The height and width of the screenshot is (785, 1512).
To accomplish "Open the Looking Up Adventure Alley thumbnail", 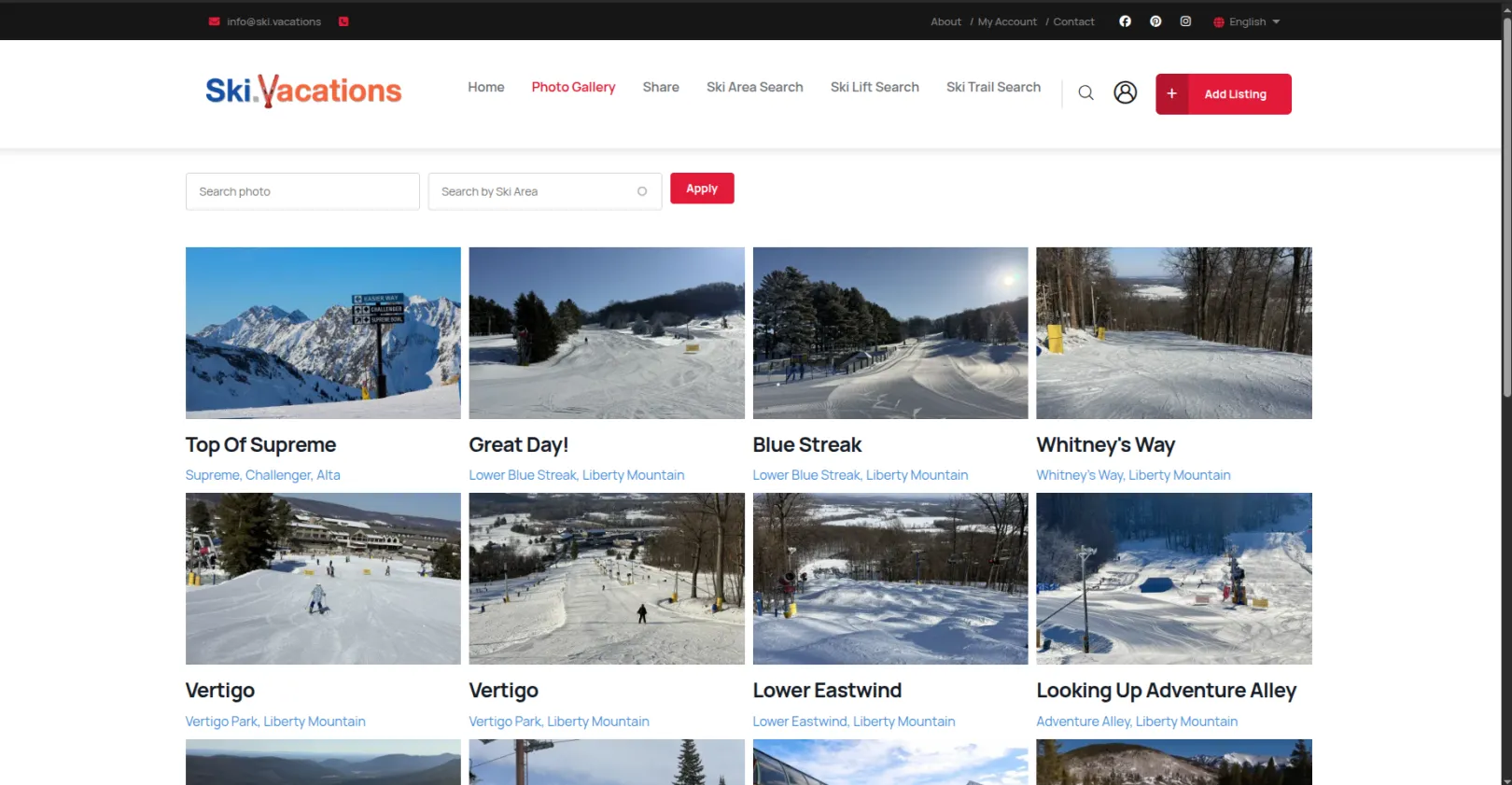I will pyautogui.click(x=1174, y=579).
